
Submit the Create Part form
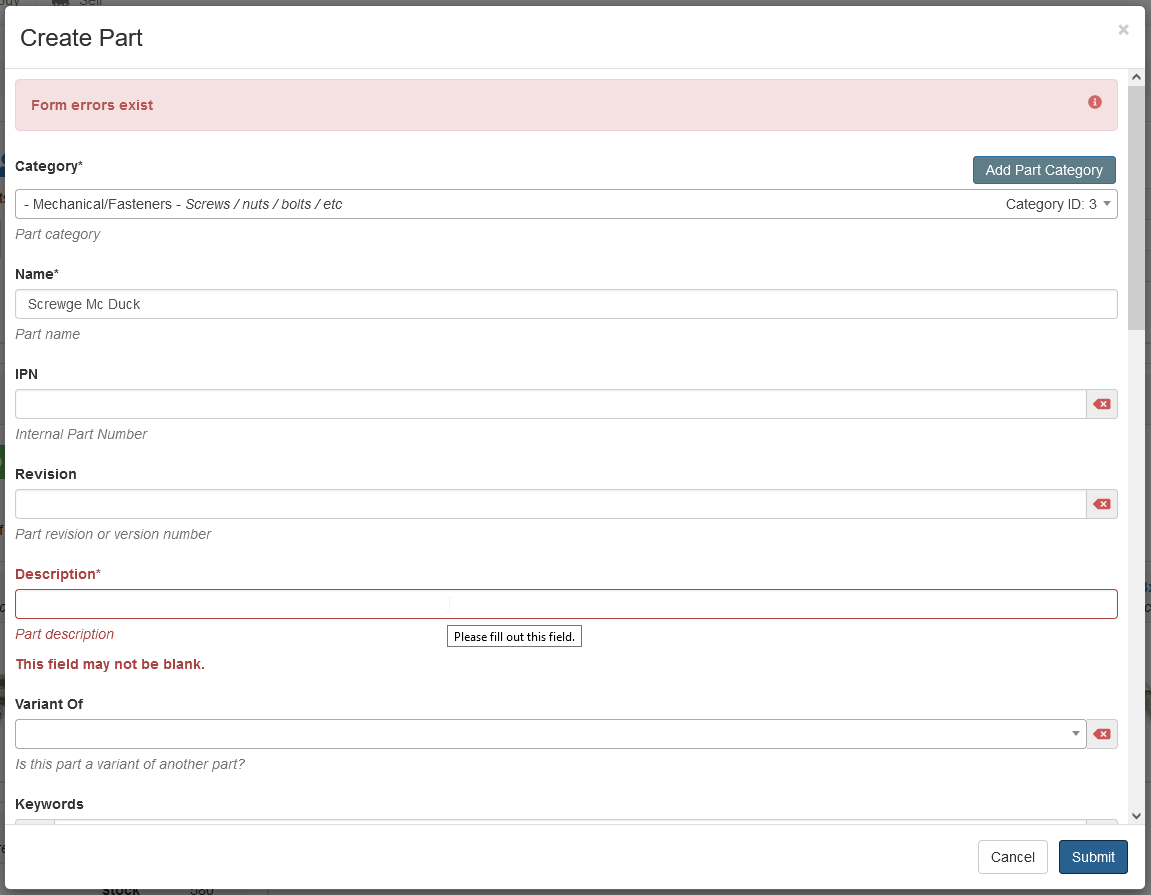click(1093, 857)
